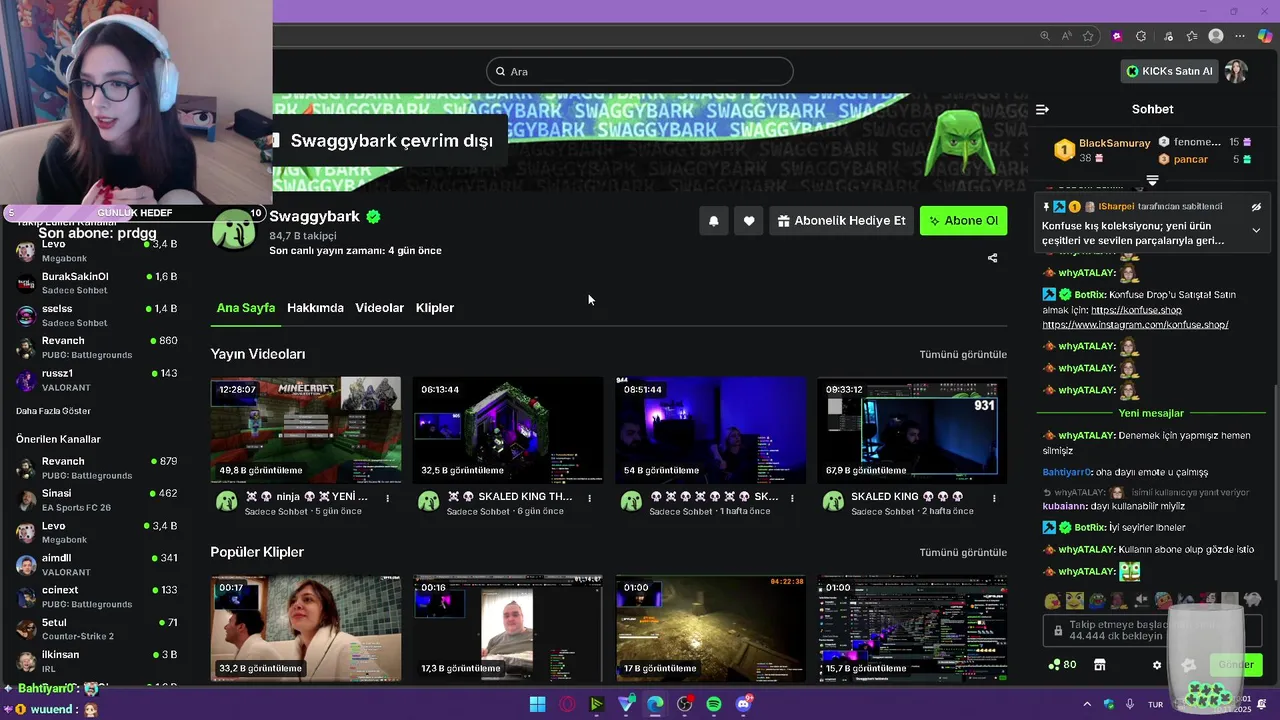
Task: Click the verified badge beside Swaggybark
Action: (373, 216)
